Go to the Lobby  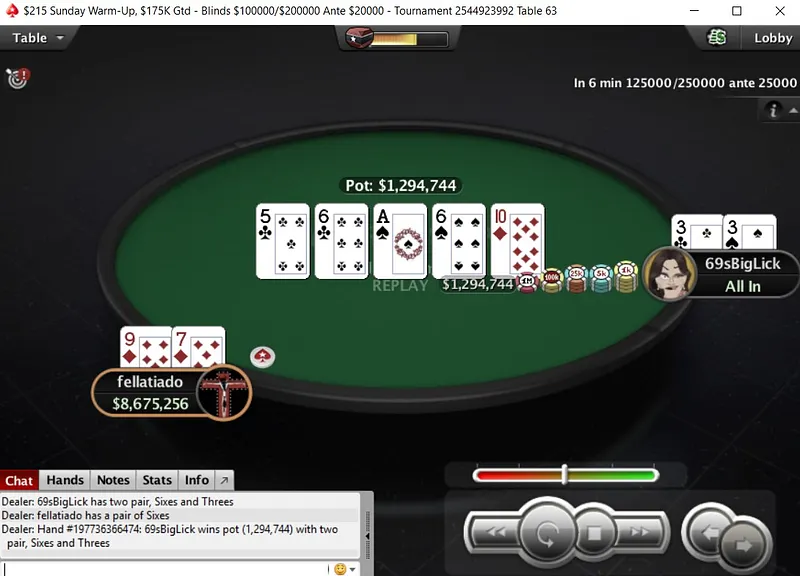coord(773,38)
